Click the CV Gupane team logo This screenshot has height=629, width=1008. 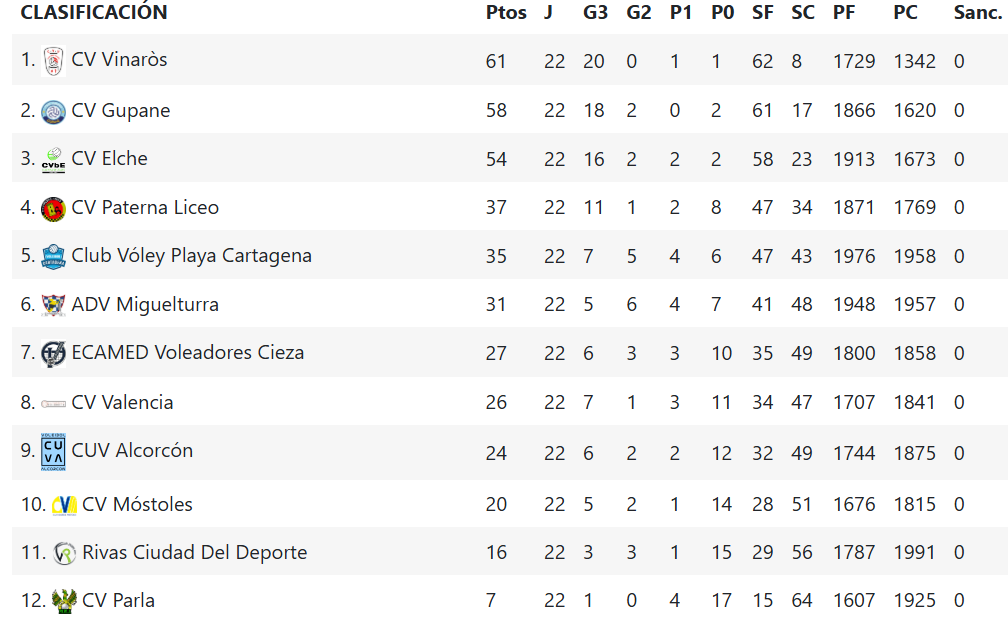coord(53,112)
